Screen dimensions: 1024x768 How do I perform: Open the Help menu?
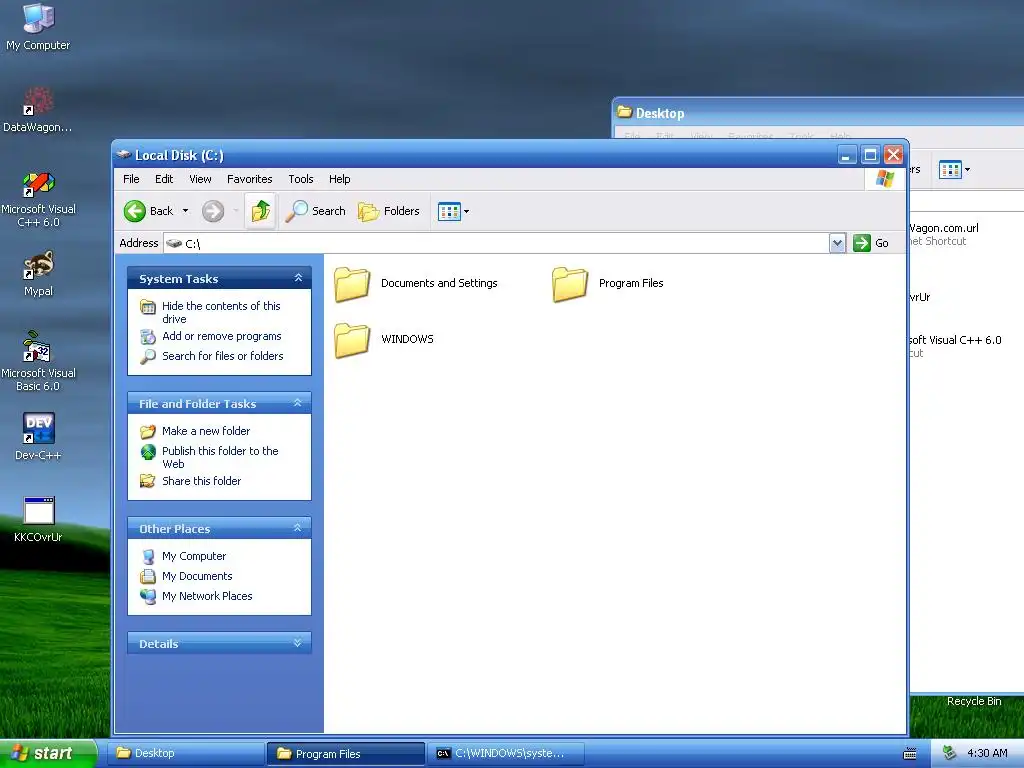pos(340,179)
